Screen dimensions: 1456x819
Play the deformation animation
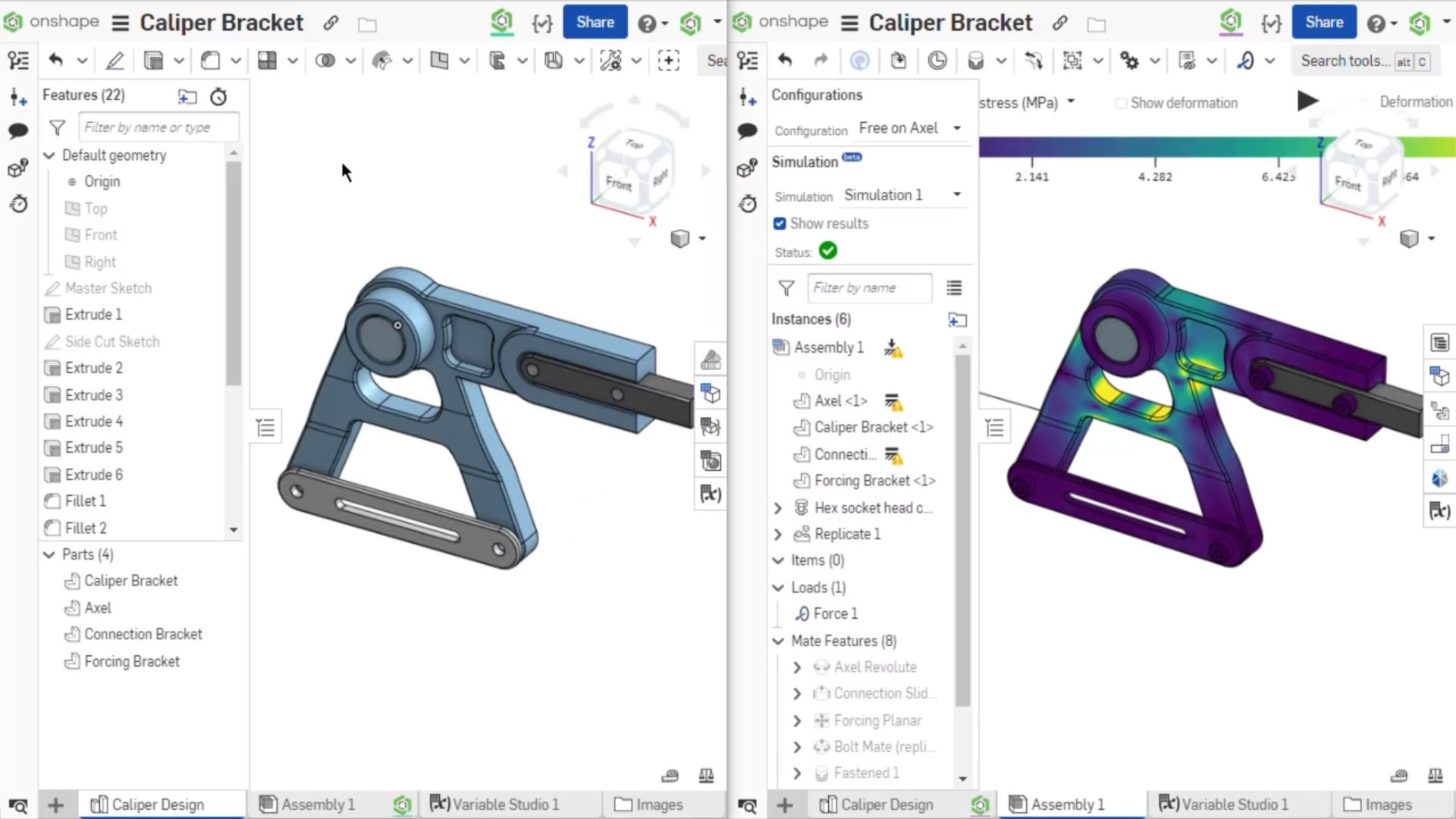(x=1307, y=101)
